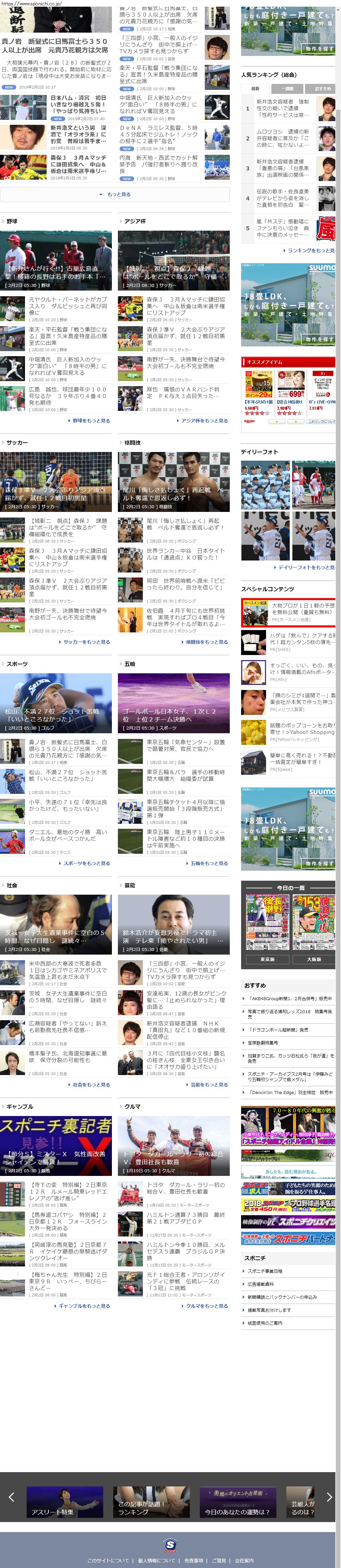The width and height of the screenshot is (341, 1568).
Task: Open スポーツをもっと見る link
Action: coord(85,863)
